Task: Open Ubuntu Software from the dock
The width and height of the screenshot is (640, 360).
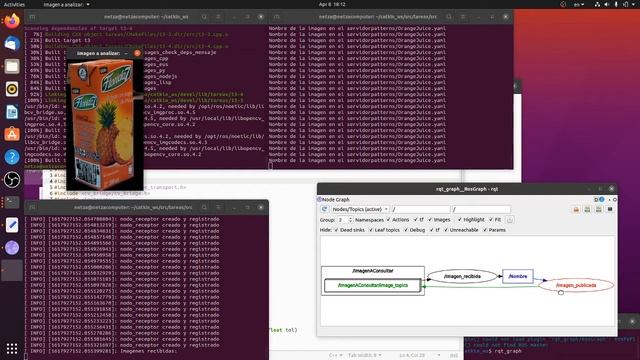Action: click(x=12, y=134)
